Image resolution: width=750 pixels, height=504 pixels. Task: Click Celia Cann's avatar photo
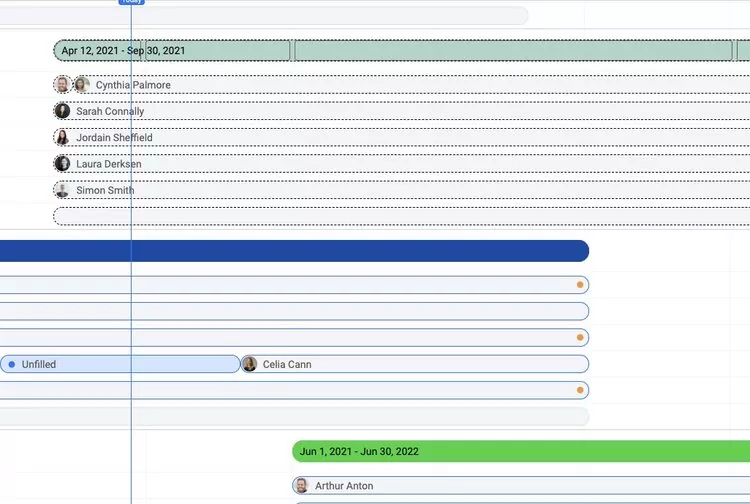[x=250, y=364]
